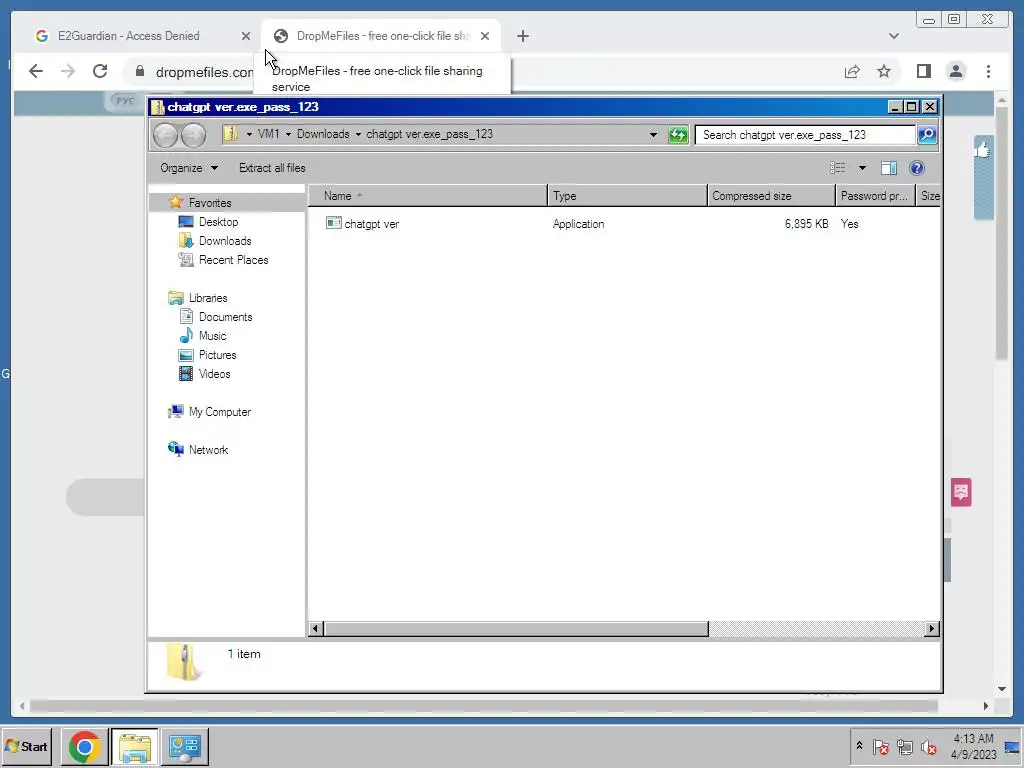
Task: Open the view options dropdown arrow
Action: (x=862, y=168)
